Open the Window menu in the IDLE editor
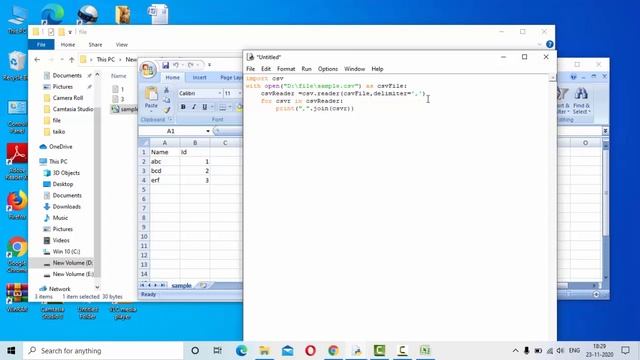Screen dimensions: 640x360 (x=354, y=69)
